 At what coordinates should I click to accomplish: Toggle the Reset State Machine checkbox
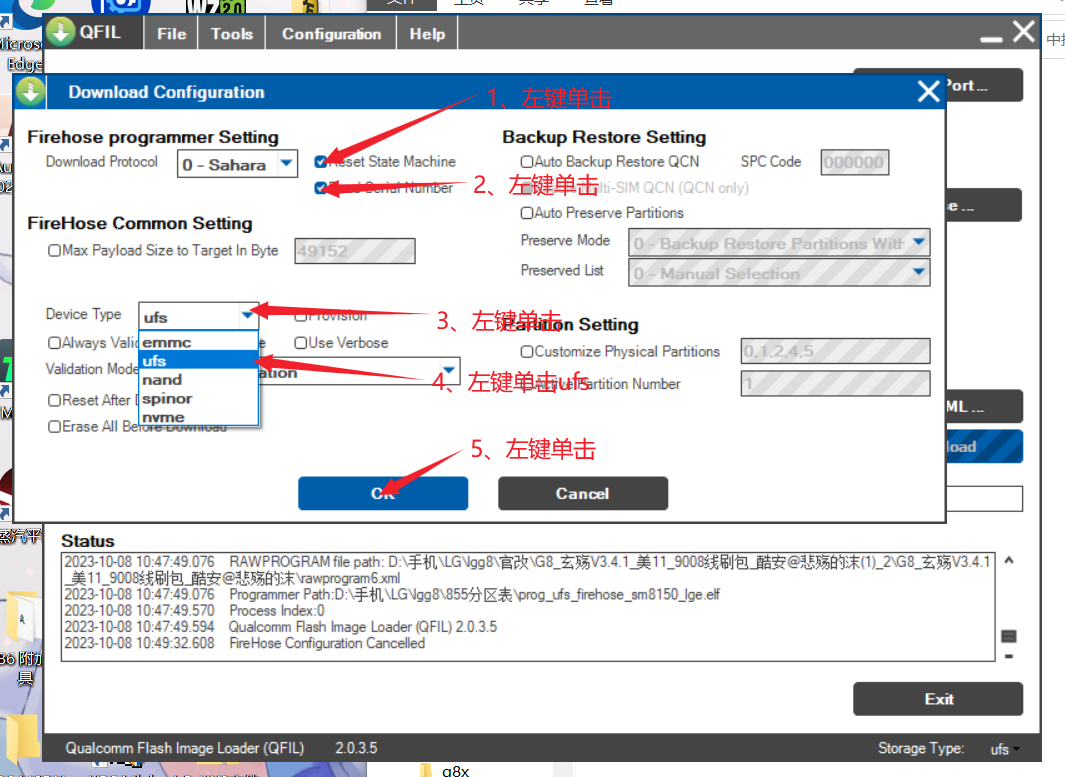pyautogui.click(x=320, y=161)
